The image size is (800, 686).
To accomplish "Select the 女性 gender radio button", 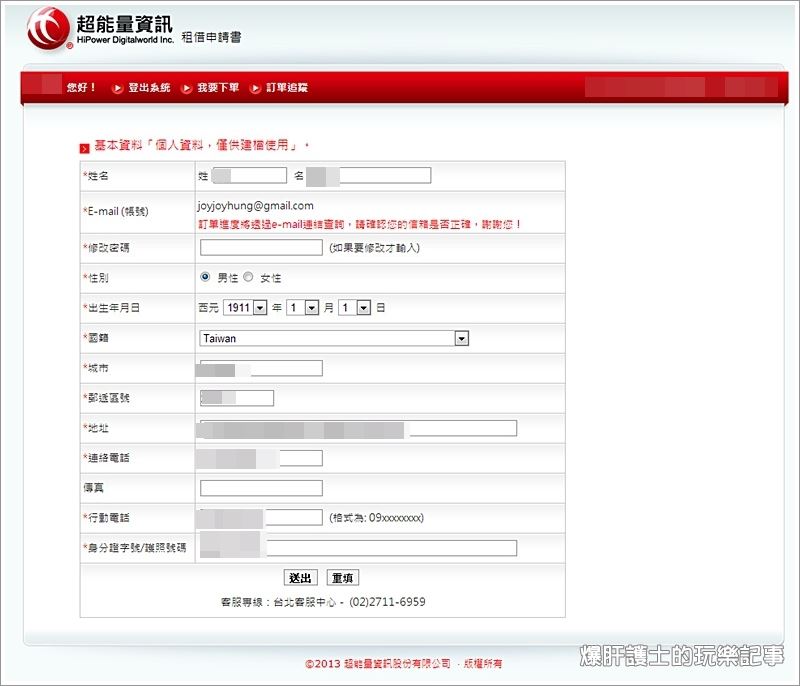I will pyautogui.click(x=248, y=278).
